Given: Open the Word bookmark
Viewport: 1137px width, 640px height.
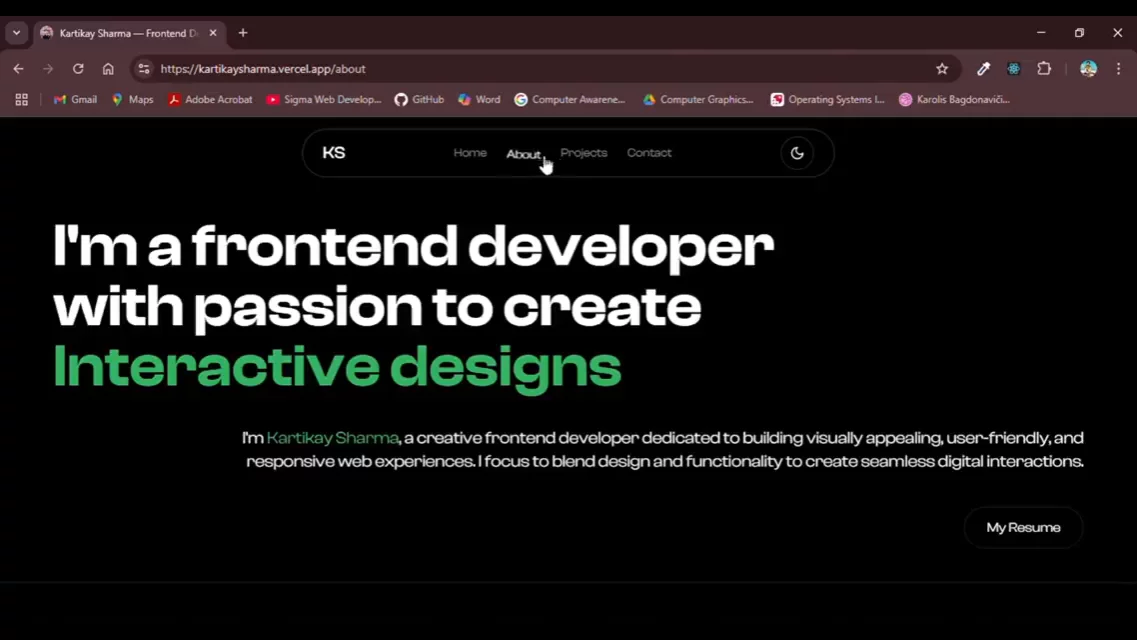Looking at the screenshot, I should tap(479, 99).
